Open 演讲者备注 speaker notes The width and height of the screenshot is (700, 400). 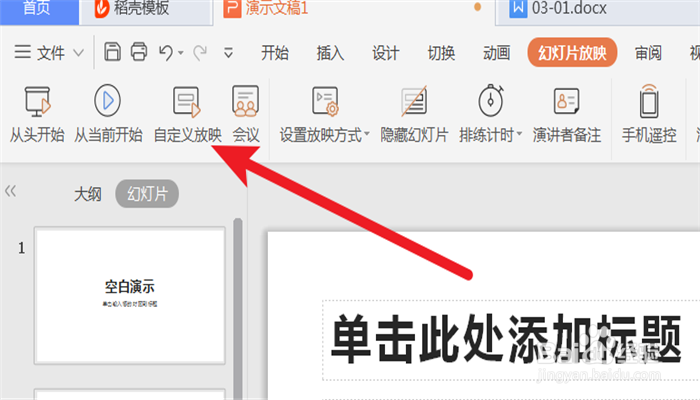567,114
